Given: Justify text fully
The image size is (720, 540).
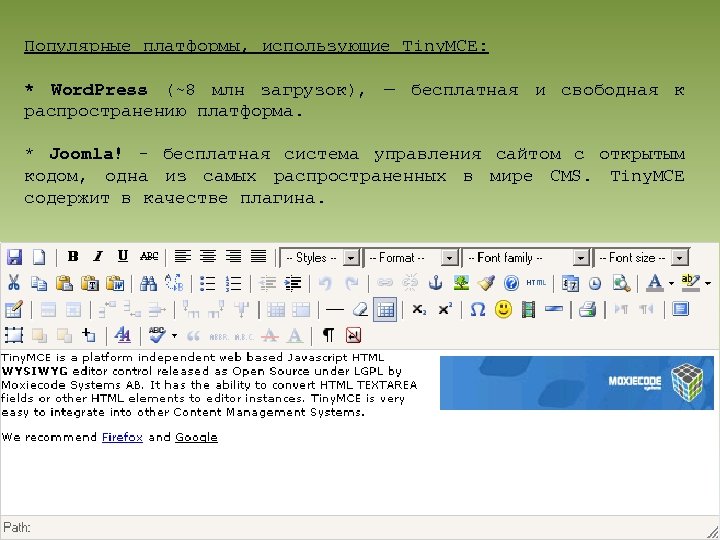Looking at the screenshot, I should [259, 256].
